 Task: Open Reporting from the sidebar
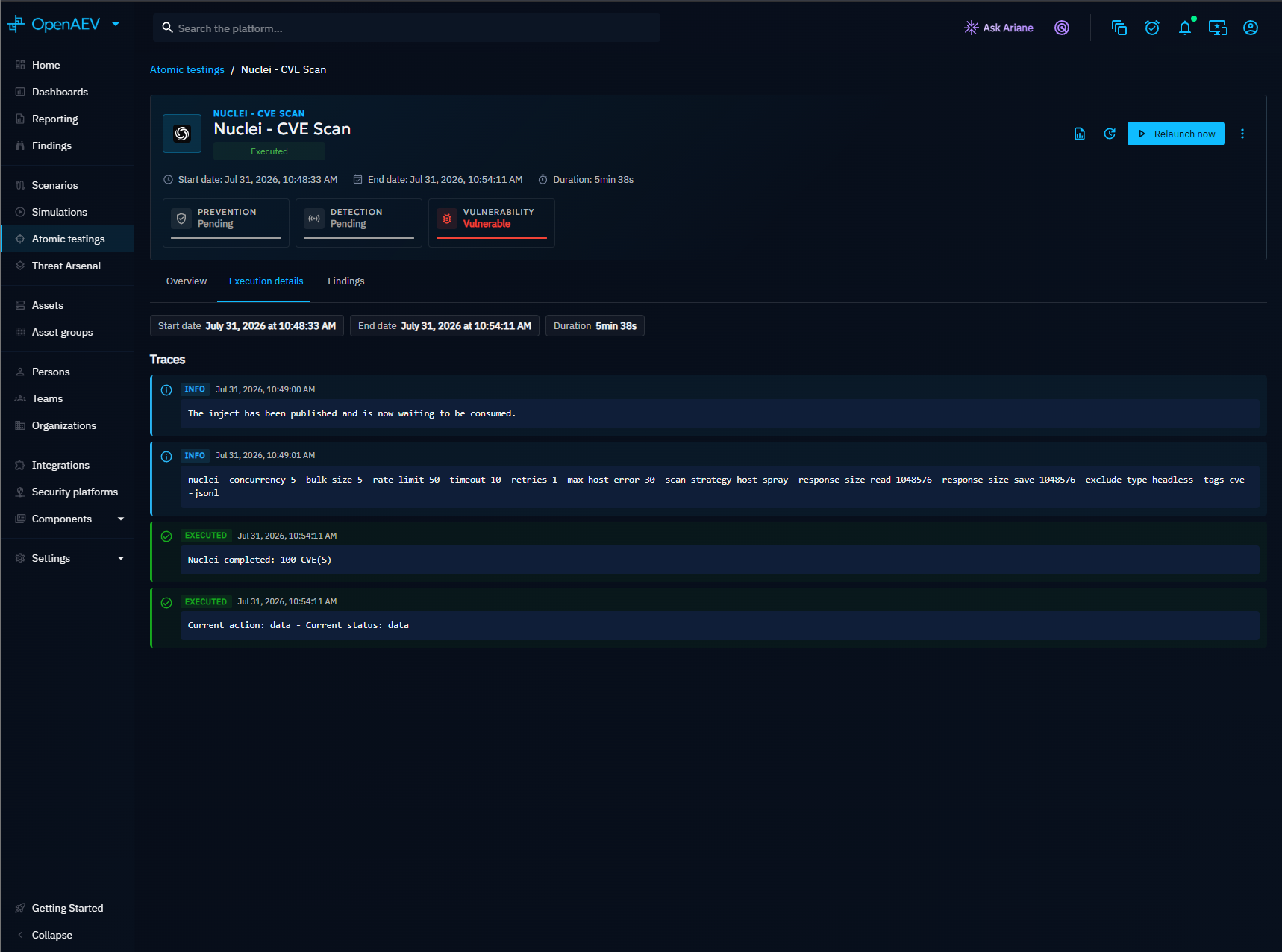67,119
